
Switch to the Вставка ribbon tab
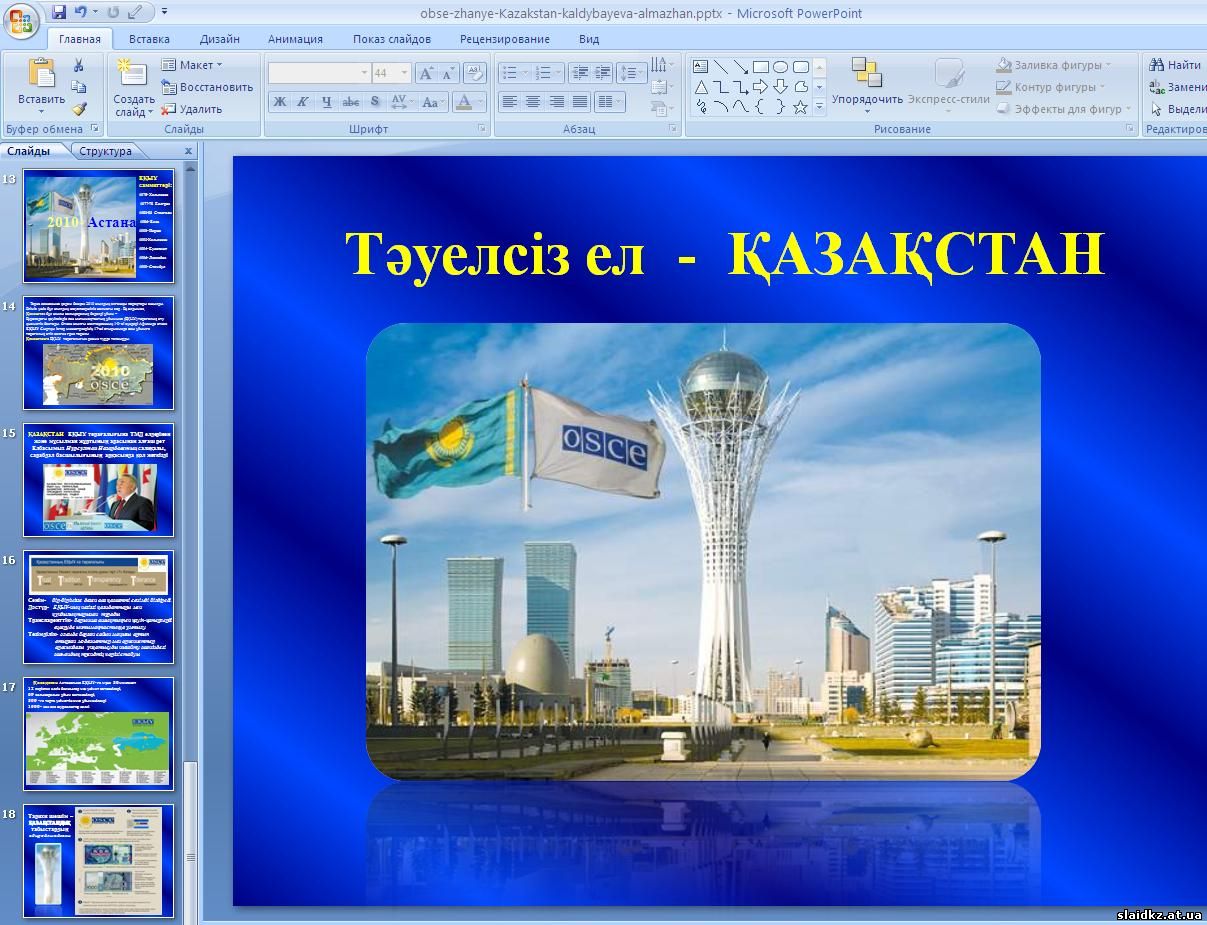(149, 39)
